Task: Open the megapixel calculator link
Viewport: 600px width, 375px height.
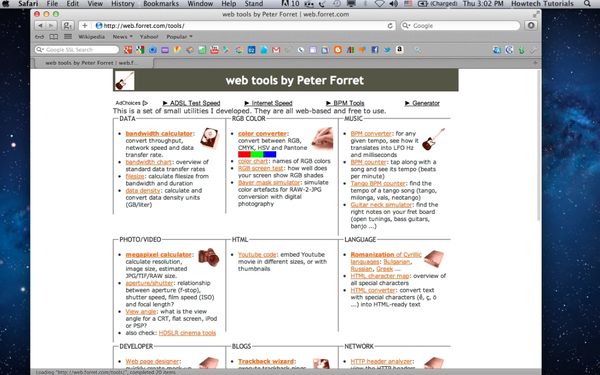Action: tap(158, 254)
